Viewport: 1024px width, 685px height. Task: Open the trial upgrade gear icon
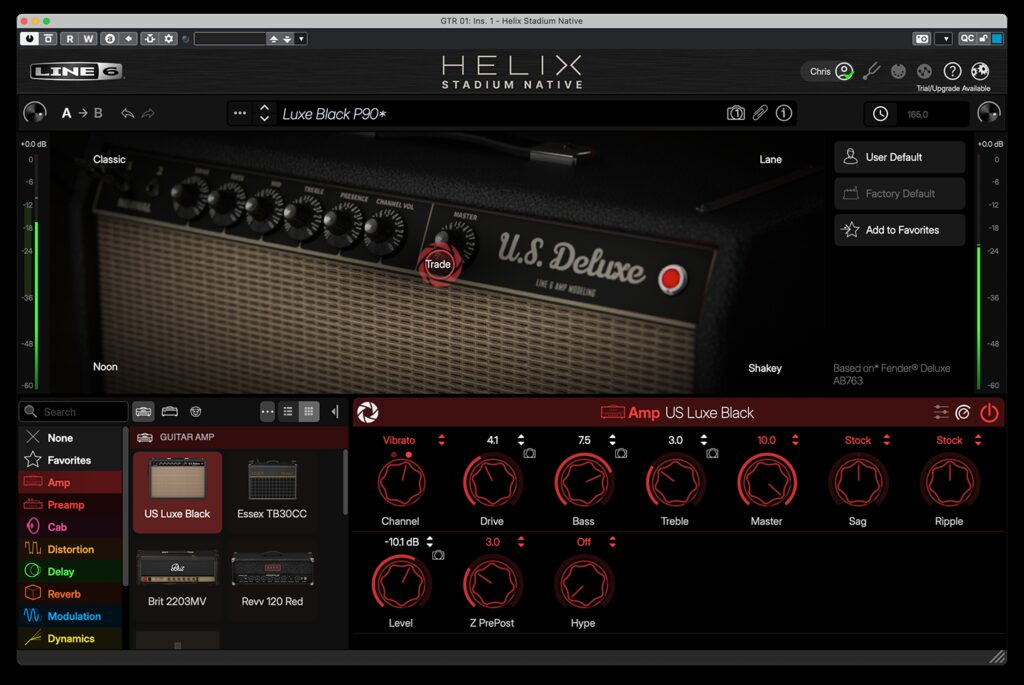980,71
